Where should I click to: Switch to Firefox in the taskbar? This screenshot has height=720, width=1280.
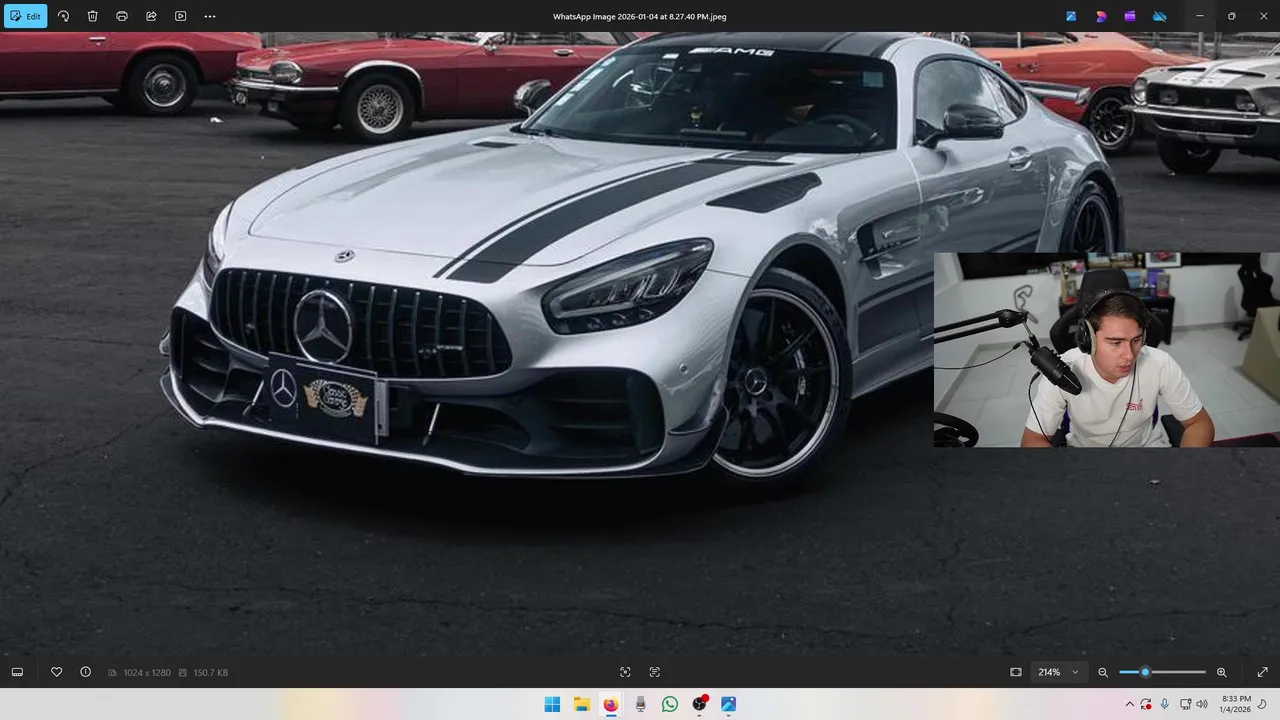611,704
